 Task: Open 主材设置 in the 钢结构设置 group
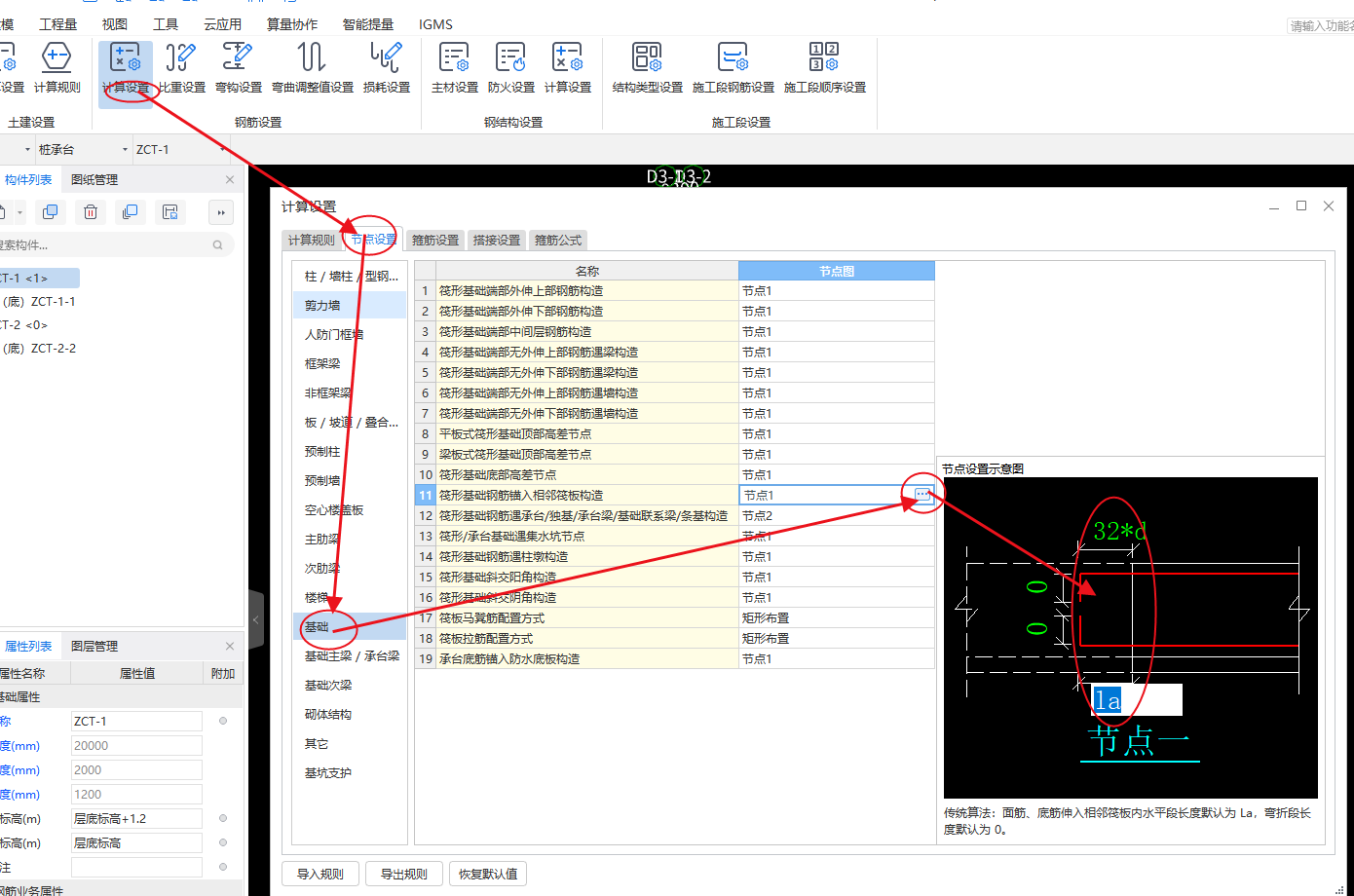(x=454, y=68)
